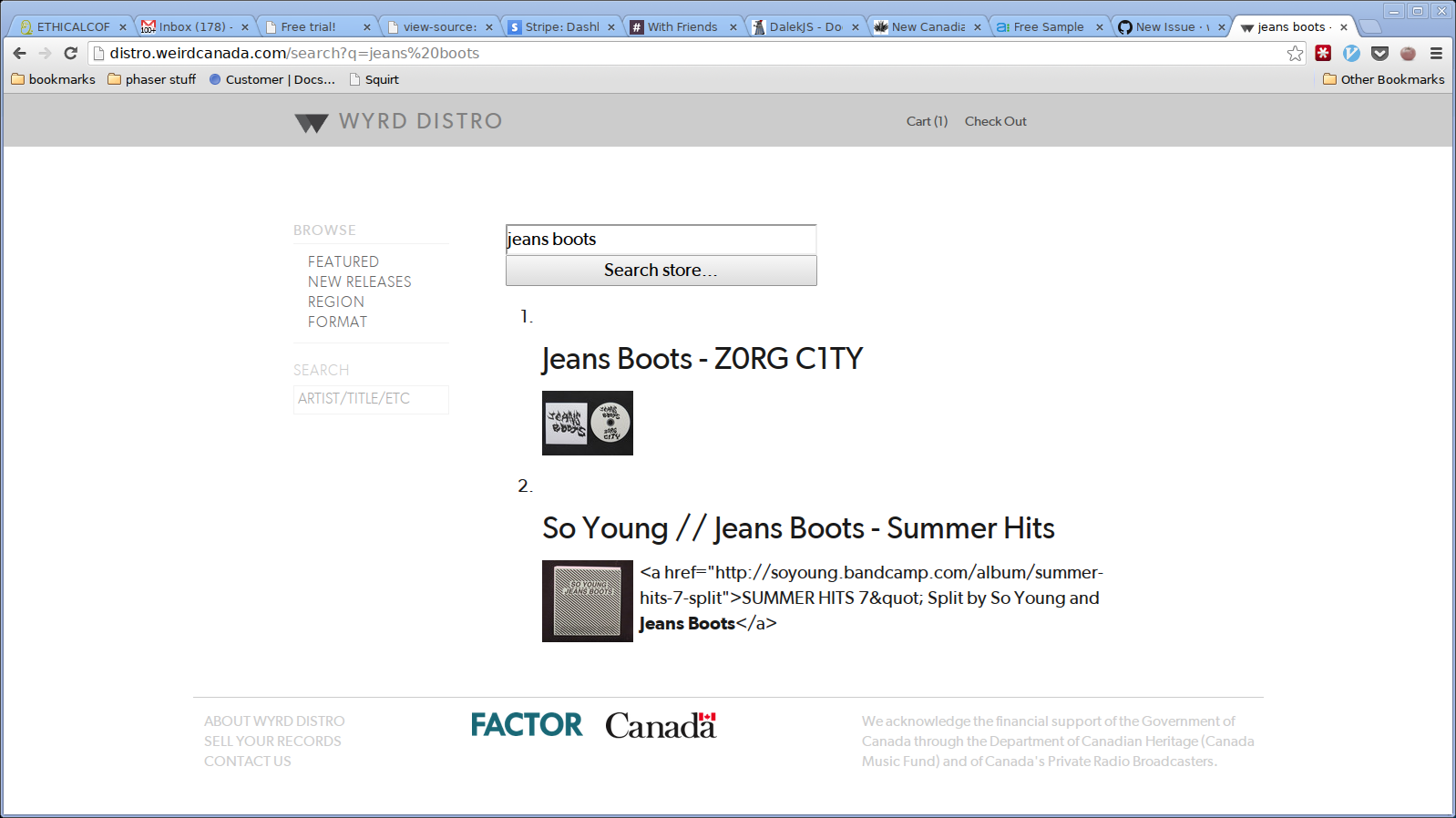Open the Chrome hamburger menu
The height and width of the screenshot is (818, 1456).
click(x=1436, y=53)
